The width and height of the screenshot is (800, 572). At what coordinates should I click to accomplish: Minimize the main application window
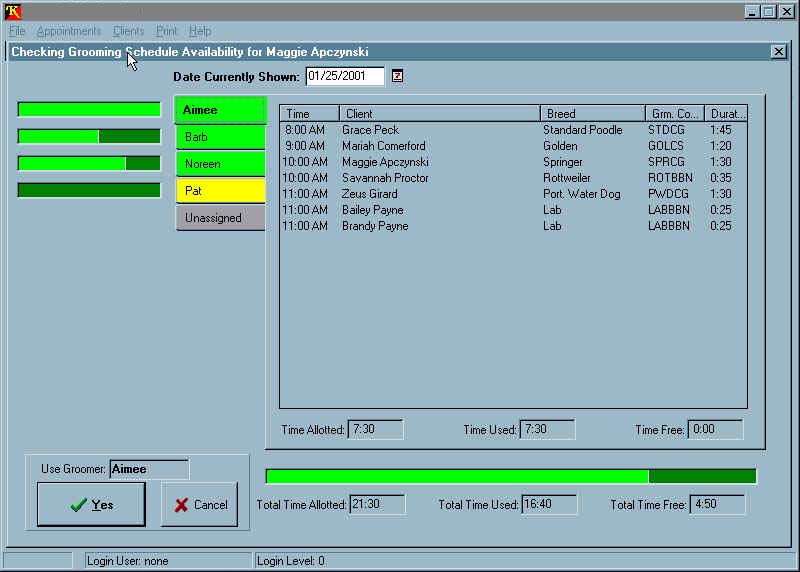752,11
